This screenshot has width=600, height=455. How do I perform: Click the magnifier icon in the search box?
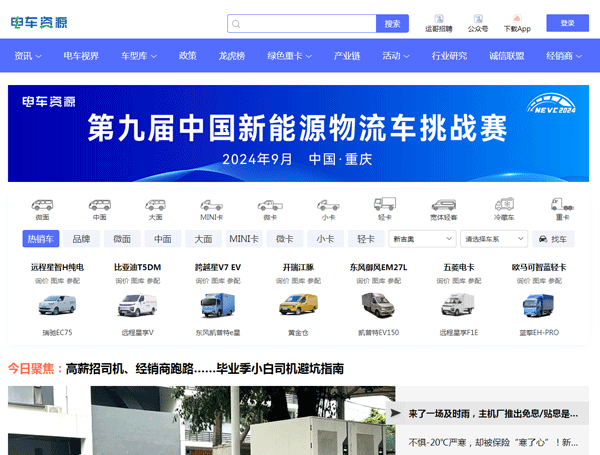click(236, 24)
